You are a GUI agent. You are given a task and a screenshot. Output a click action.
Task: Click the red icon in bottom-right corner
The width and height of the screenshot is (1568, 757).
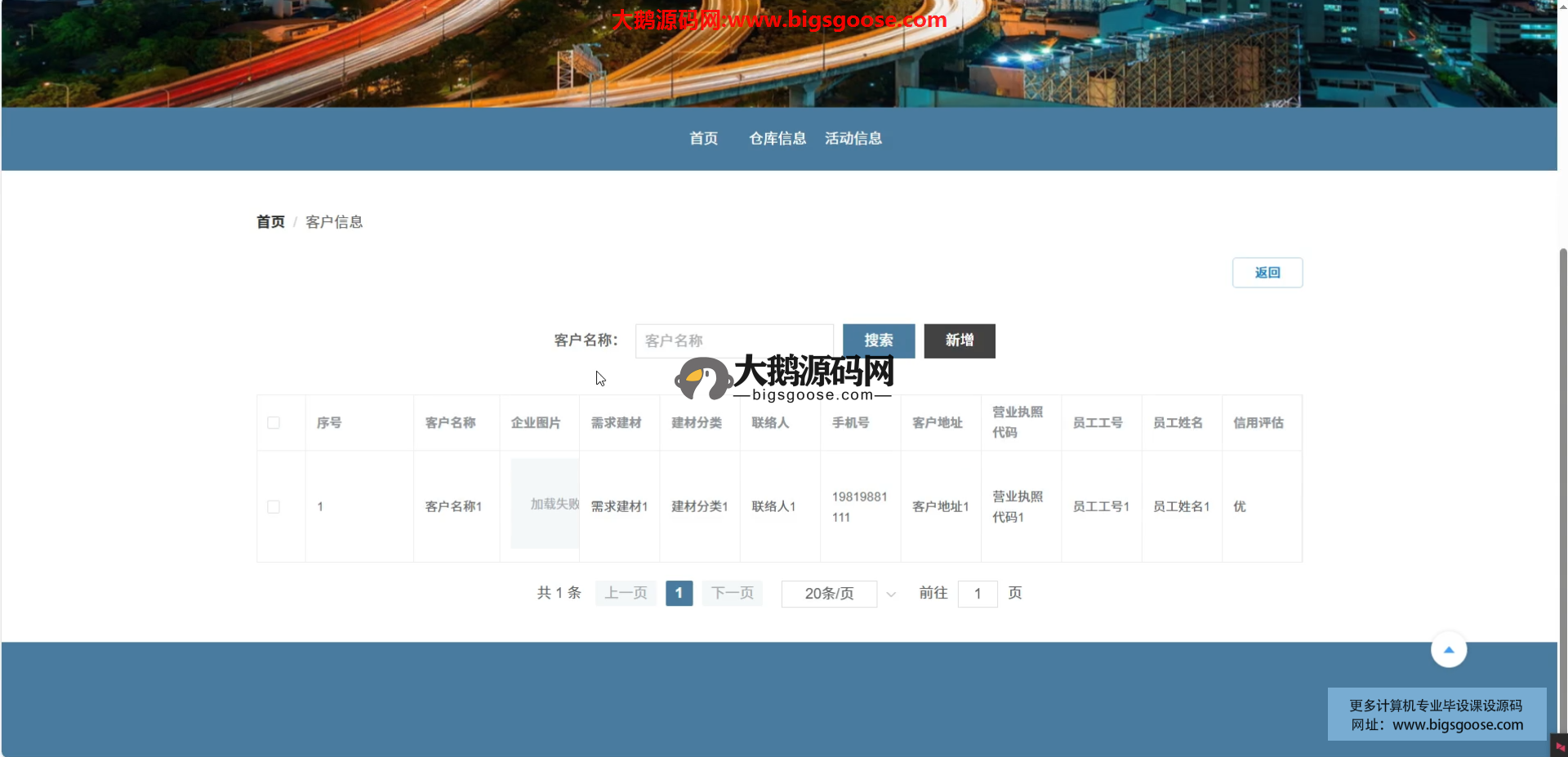[1559, 746]
